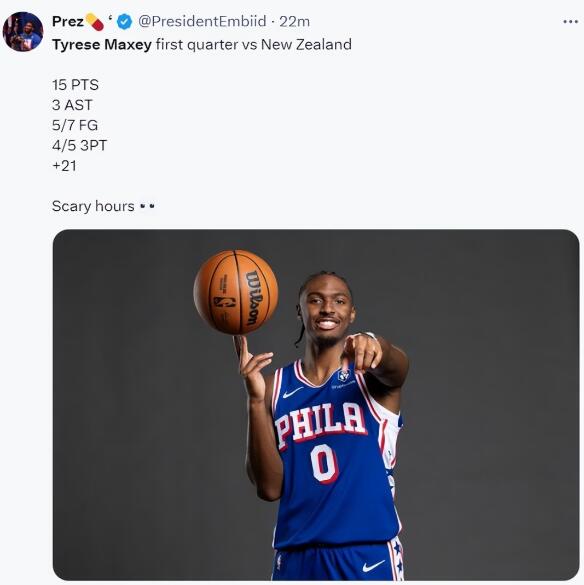Click the Scary hours text
Viewport: 584px width, 585px height.
pos(93,206)
